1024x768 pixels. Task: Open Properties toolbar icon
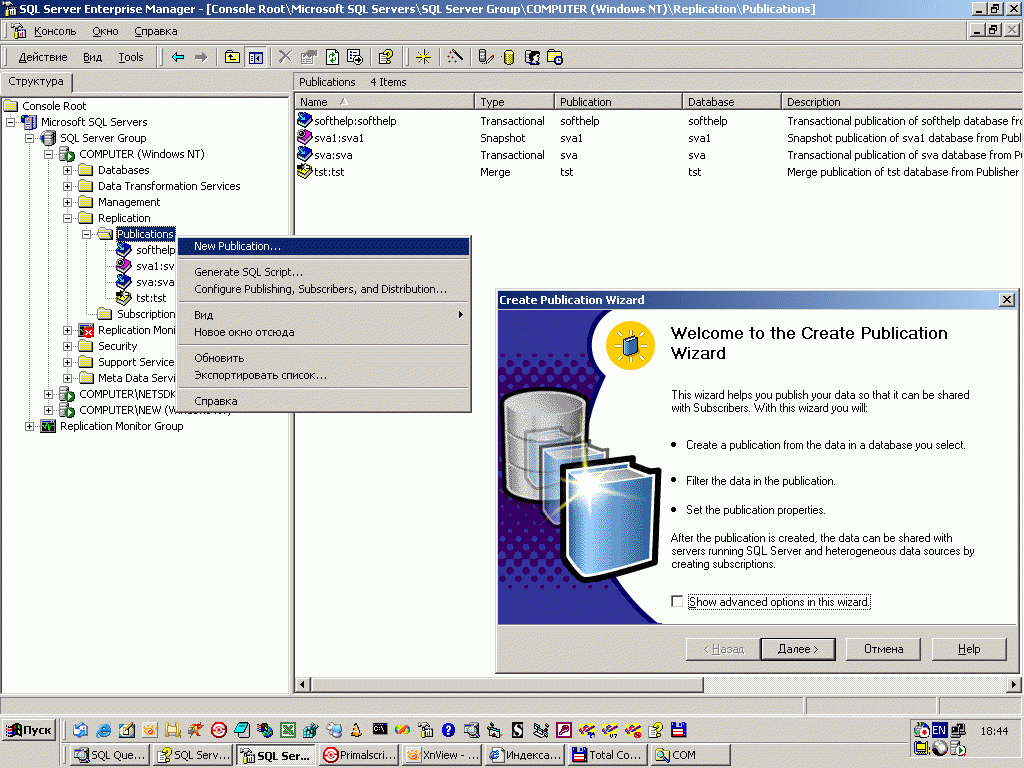pos(308,57)
